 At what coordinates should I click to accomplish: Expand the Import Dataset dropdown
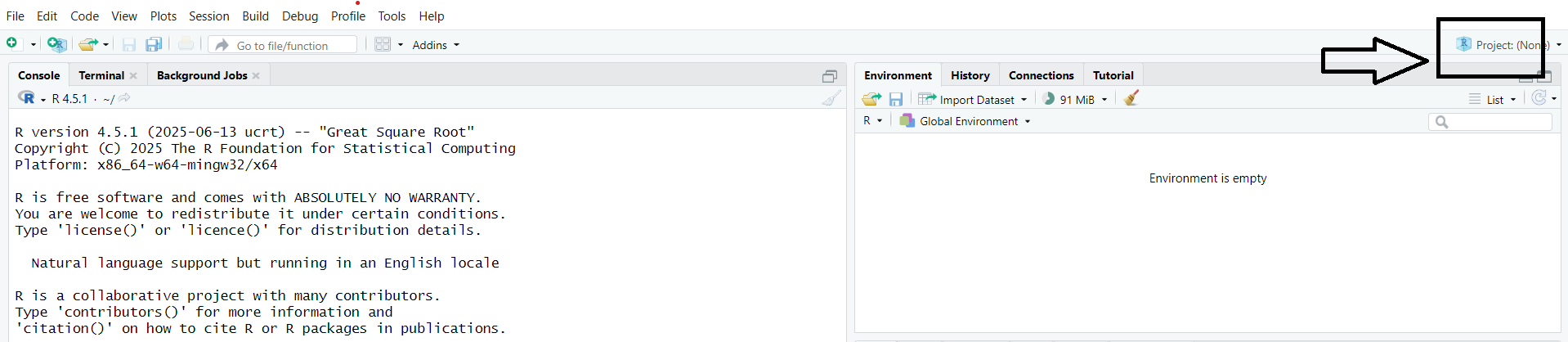point(974,100)
